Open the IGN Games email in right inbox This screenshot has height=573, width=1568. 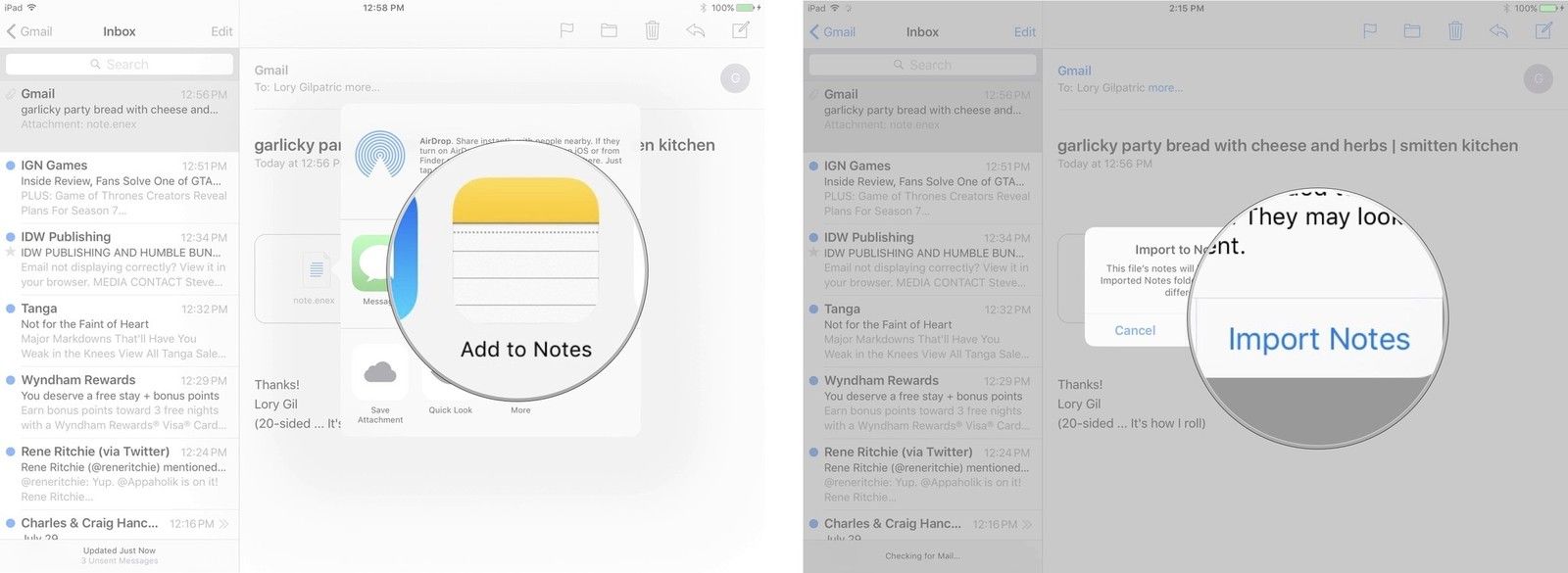click(922, 189)
